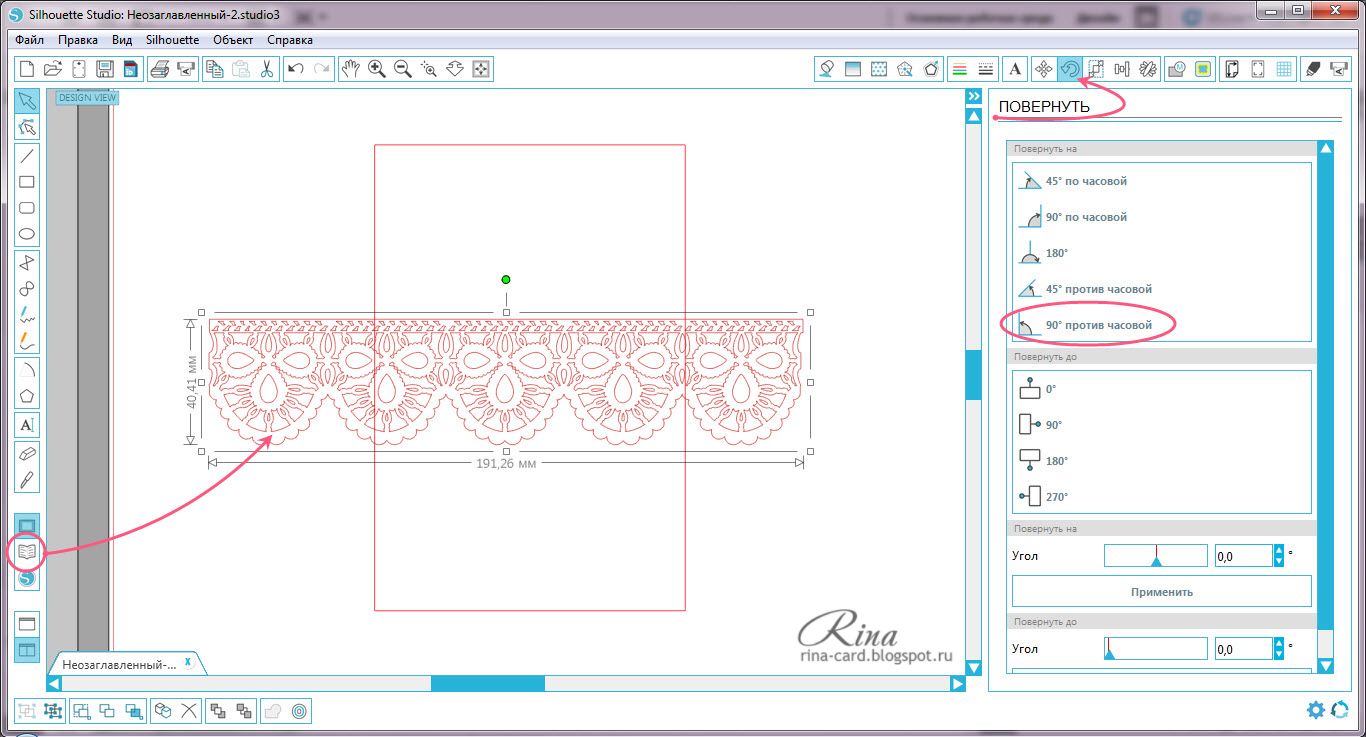Open the Правка menu
1366x737 pixels.
78,40
